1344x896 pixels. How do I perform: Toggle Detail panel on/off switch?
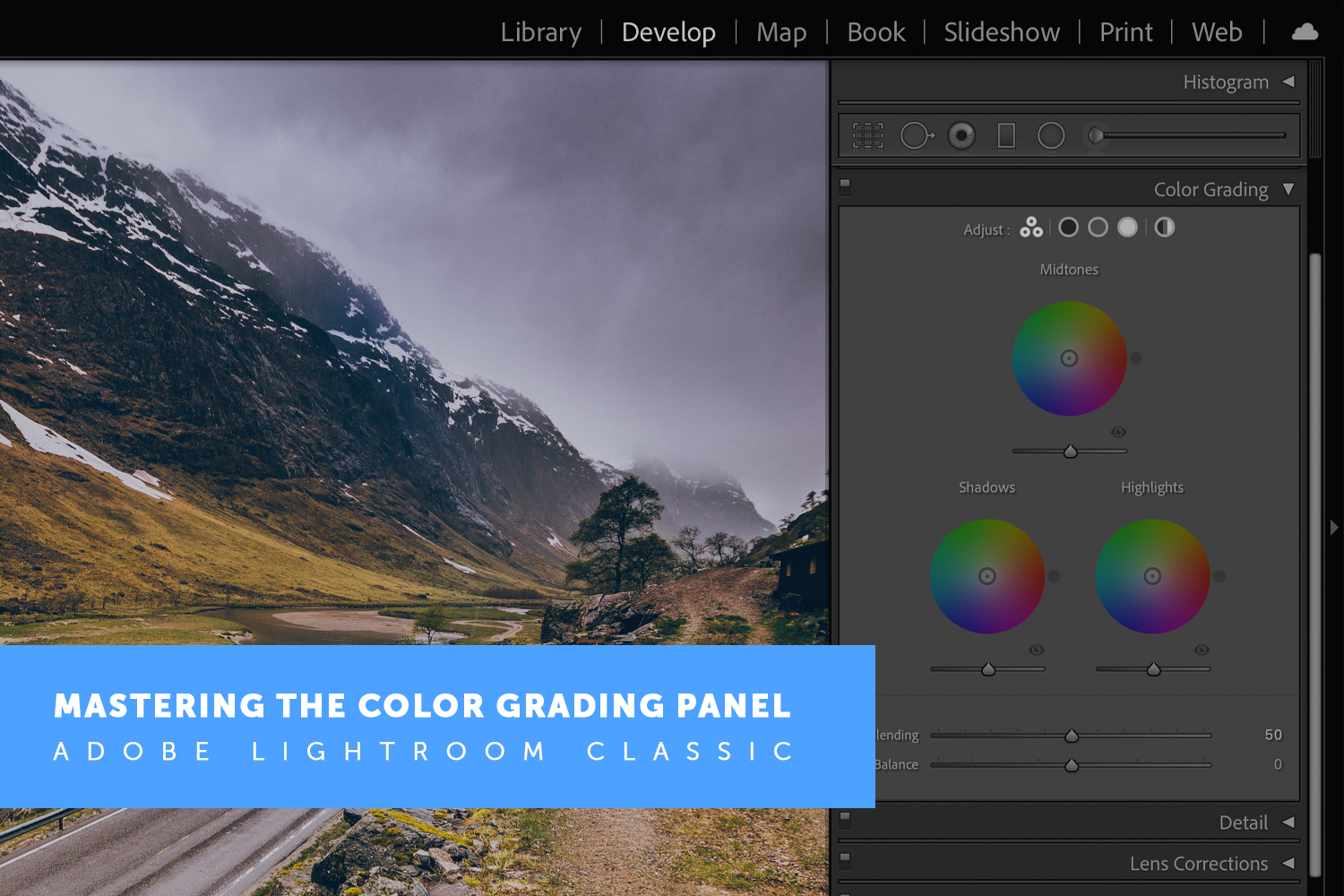[844, 819]
